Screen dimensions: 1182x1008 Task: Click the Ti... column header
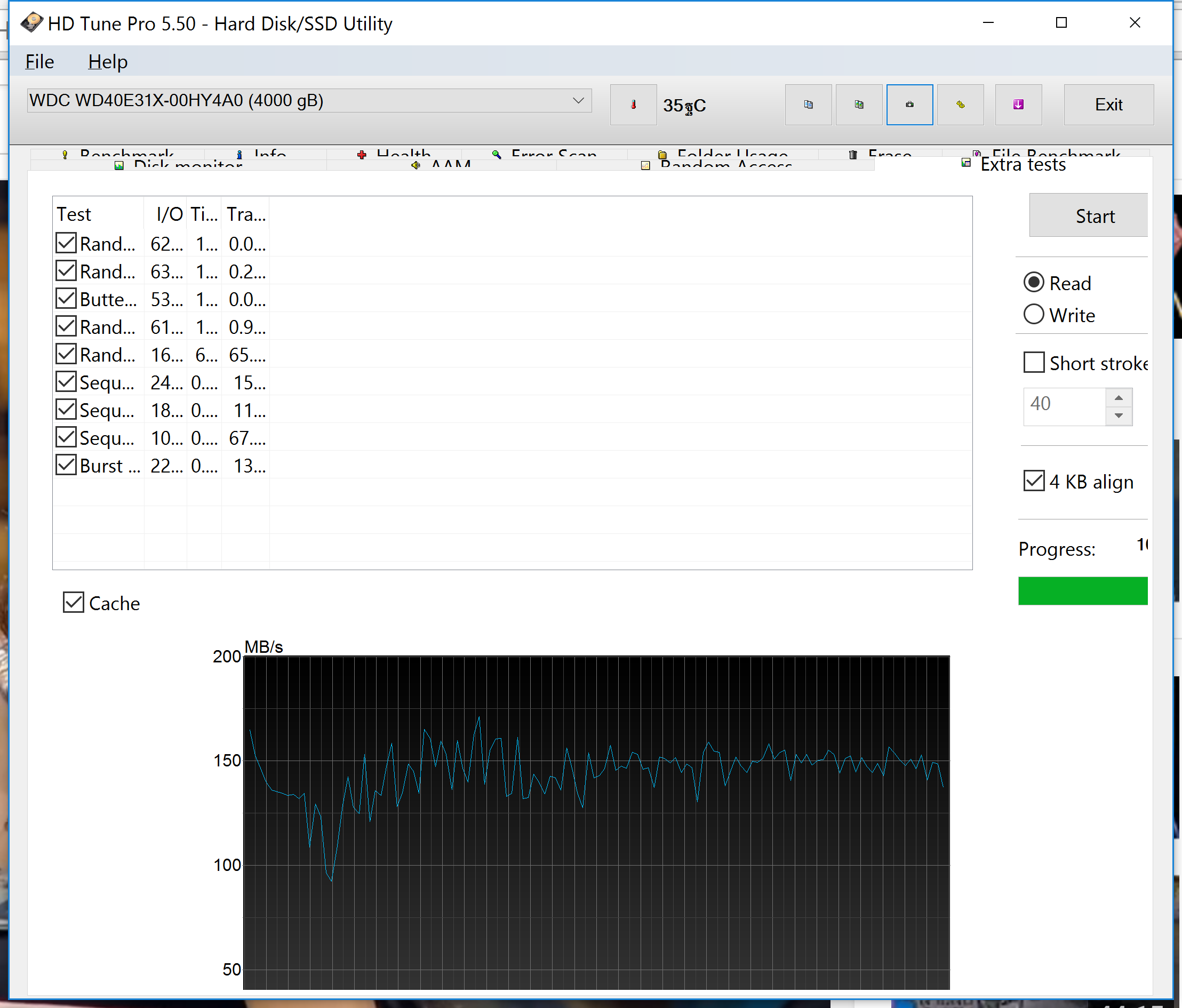(x=204, y=214)
